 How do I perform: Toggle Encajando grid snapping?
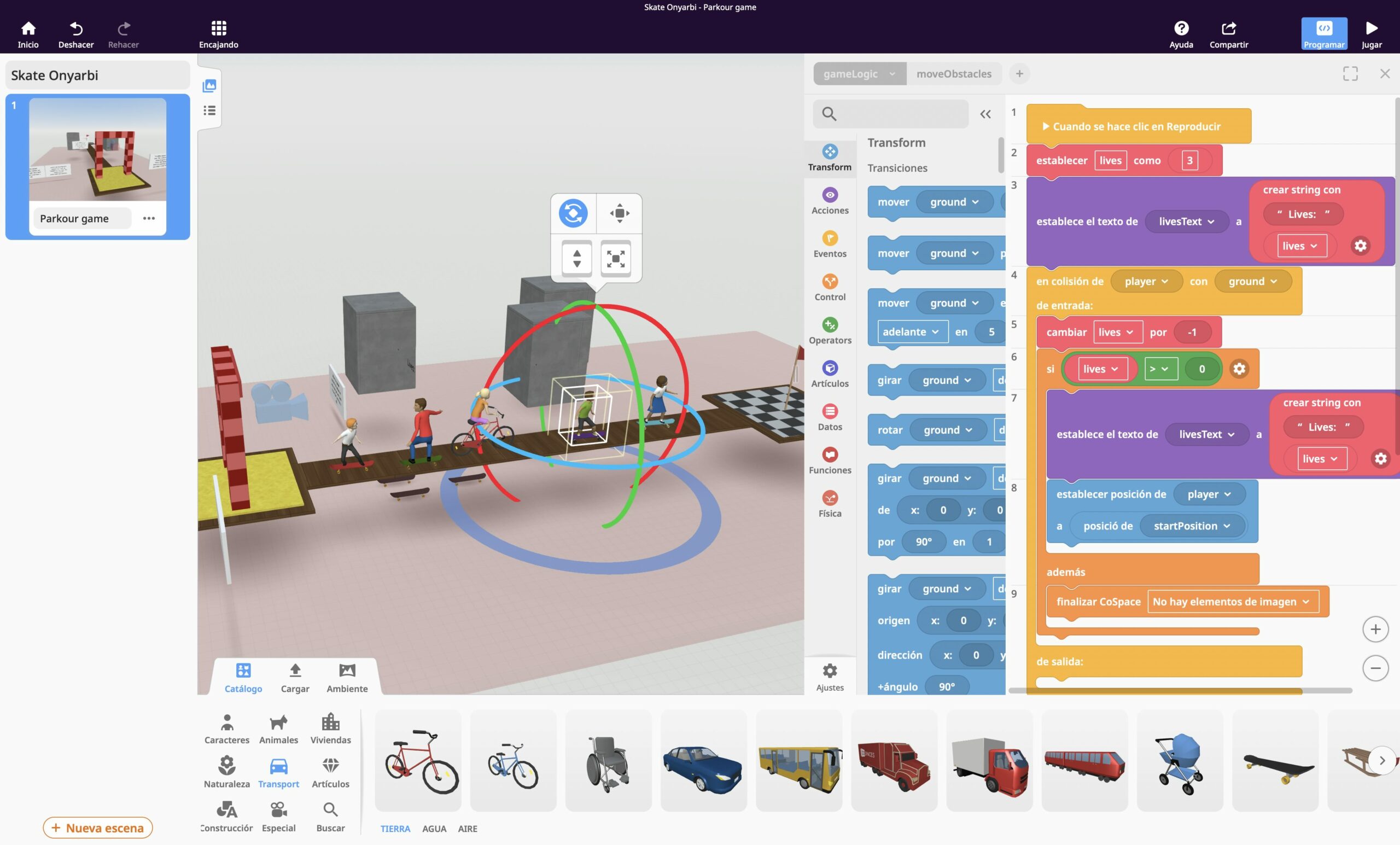tap(219, 34)
